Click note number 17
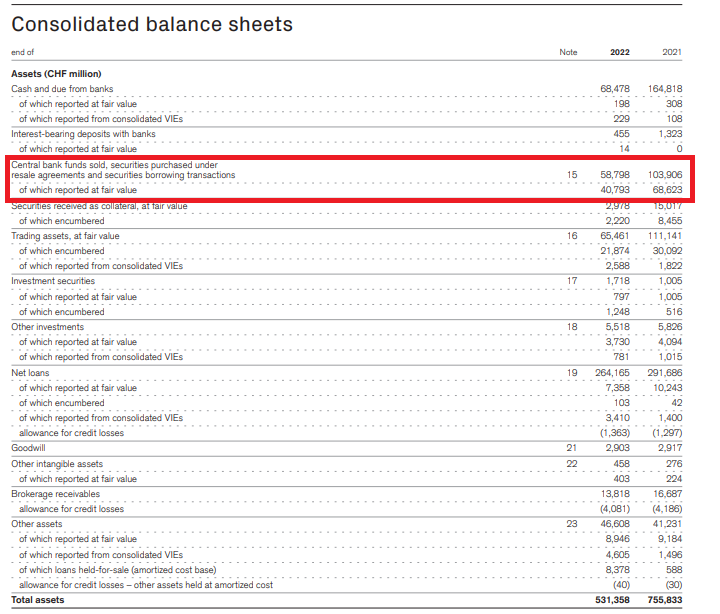 tap(572, 281)
